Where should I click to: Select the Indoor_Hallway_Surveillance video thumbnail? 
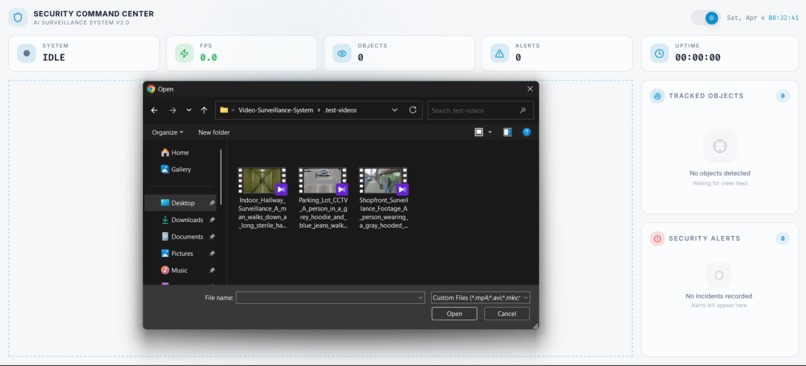coord(262,181)
